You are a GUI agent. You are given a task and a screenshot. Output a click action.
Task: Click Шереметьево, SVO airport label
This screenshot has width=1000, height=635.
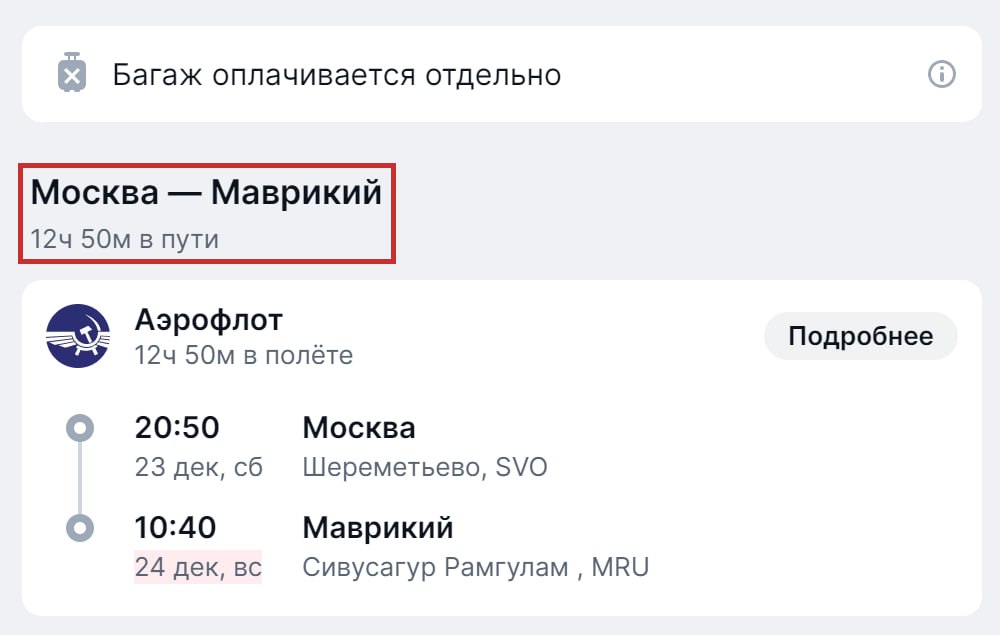pos(425,467)
